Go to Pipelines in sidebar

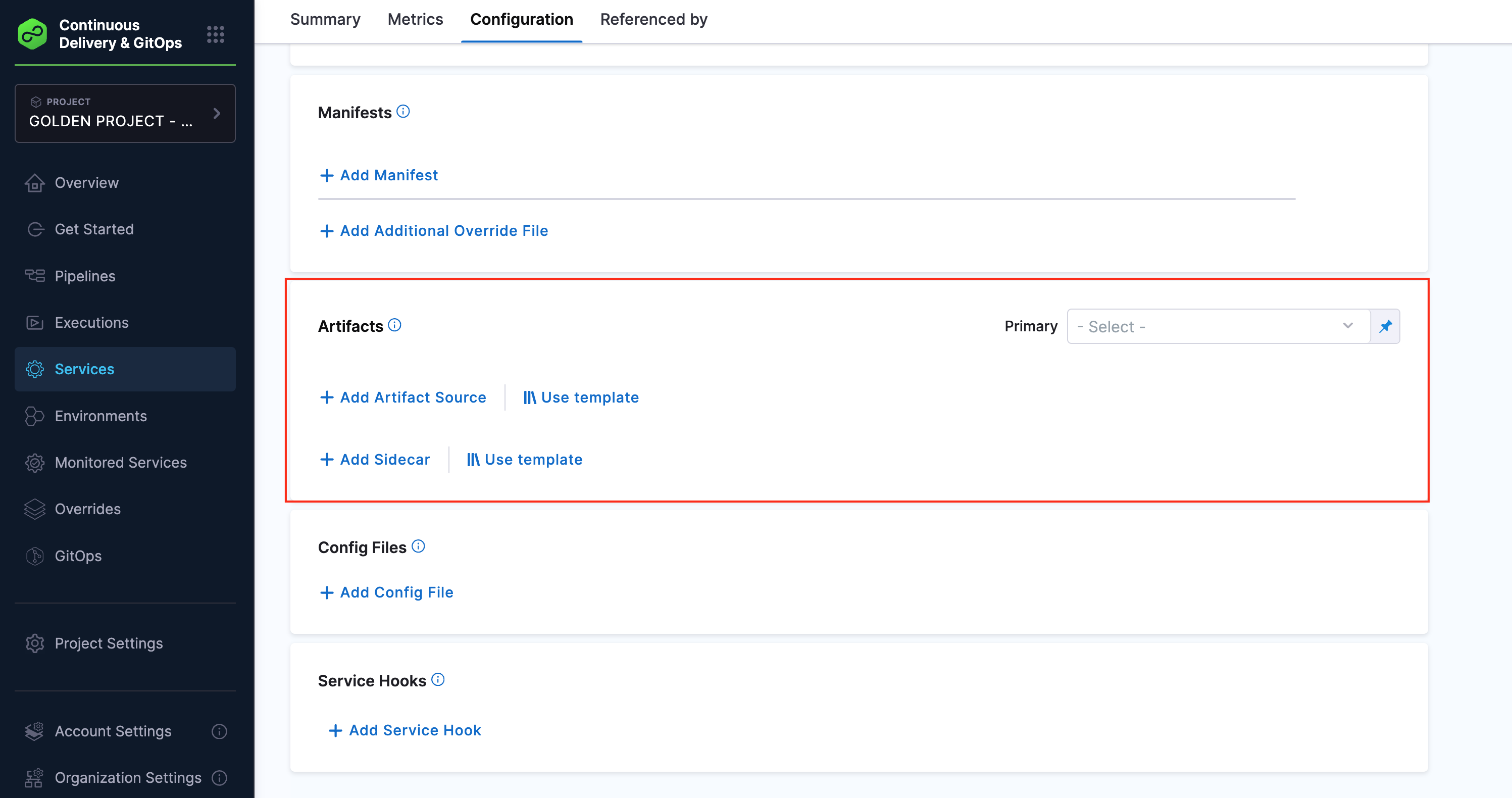click(85, 276)
